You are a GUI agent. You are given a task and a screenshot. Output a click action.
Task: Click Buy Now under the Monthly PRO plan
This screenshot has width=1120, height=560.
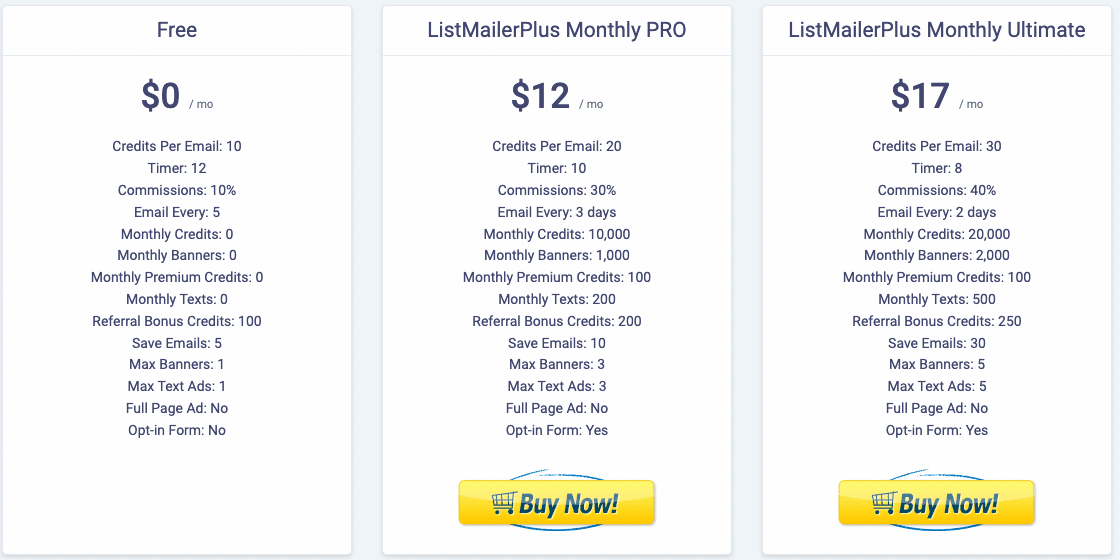pos(556,503)
